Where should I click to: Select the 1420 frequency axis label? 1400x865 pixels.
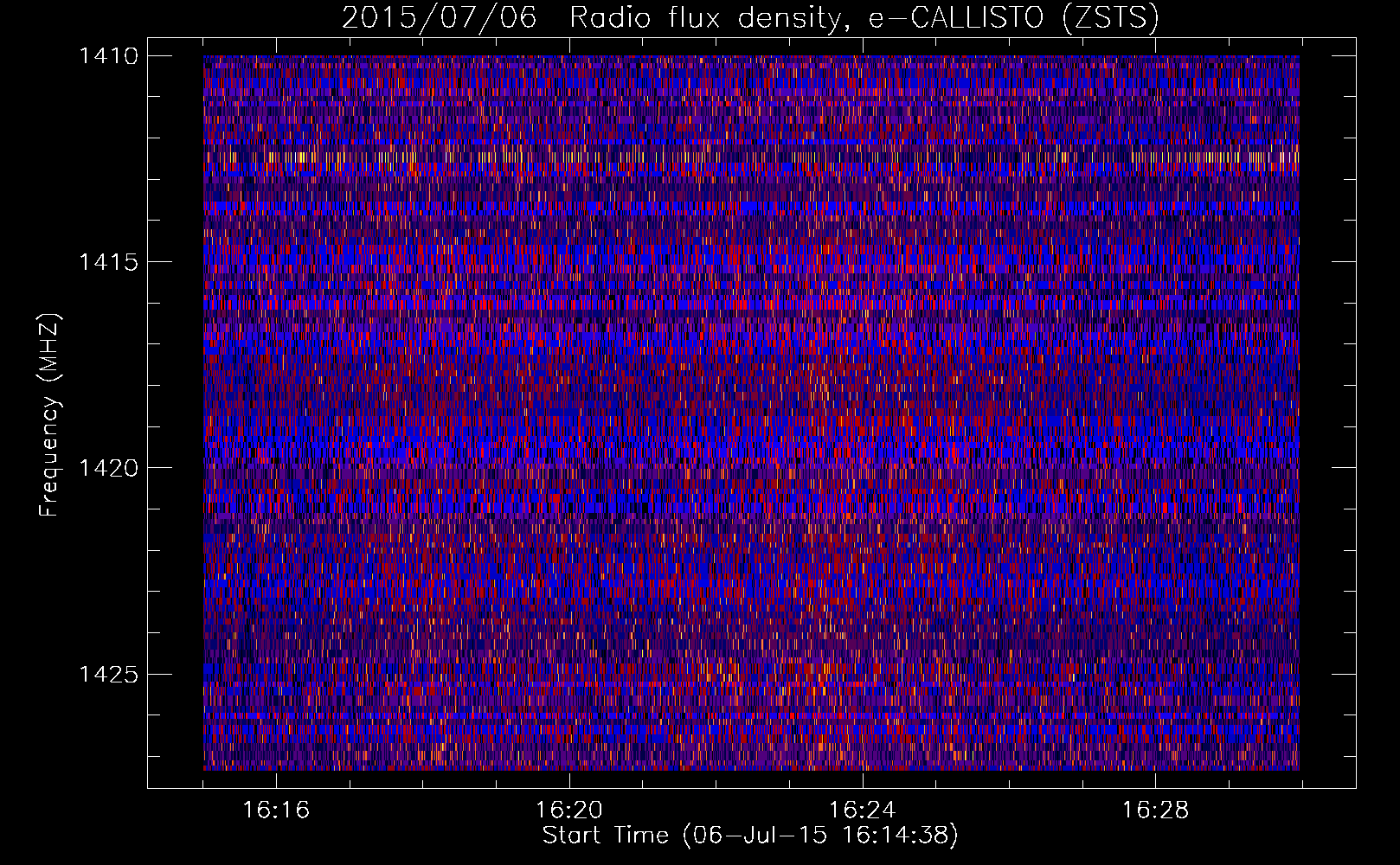[x=108, y=468]
